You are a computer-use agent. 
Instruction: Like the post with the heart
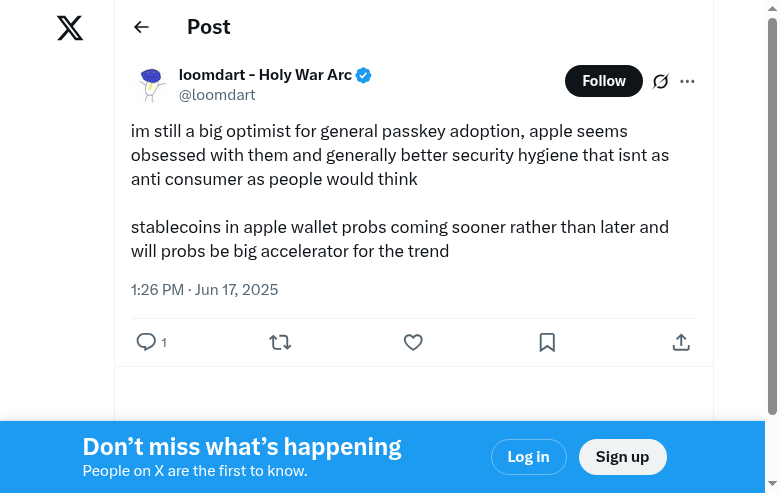tap(413, 342)
